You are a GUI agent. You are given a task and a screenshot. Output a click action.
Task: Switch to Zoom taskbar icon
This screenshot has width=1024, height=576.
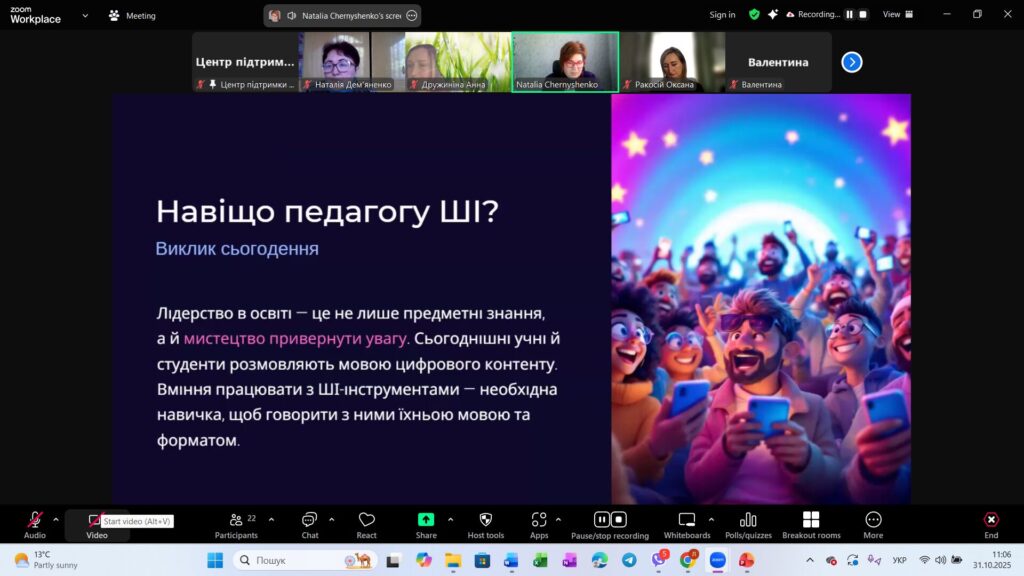718,560
